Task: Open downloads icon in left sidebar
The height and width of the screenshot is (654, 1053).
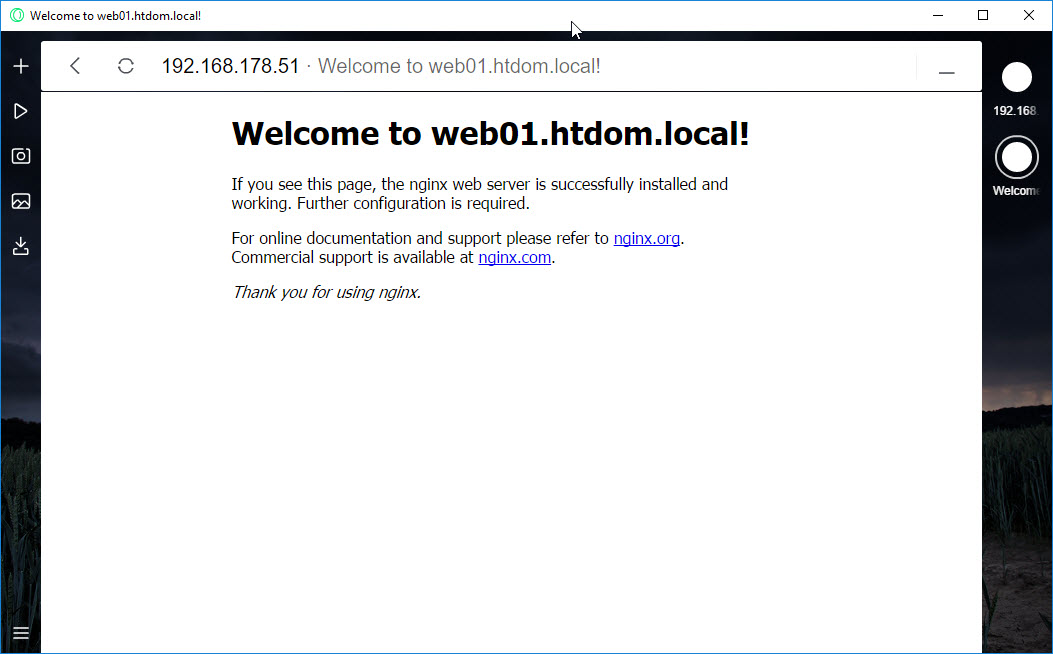Action: point(21,246)
